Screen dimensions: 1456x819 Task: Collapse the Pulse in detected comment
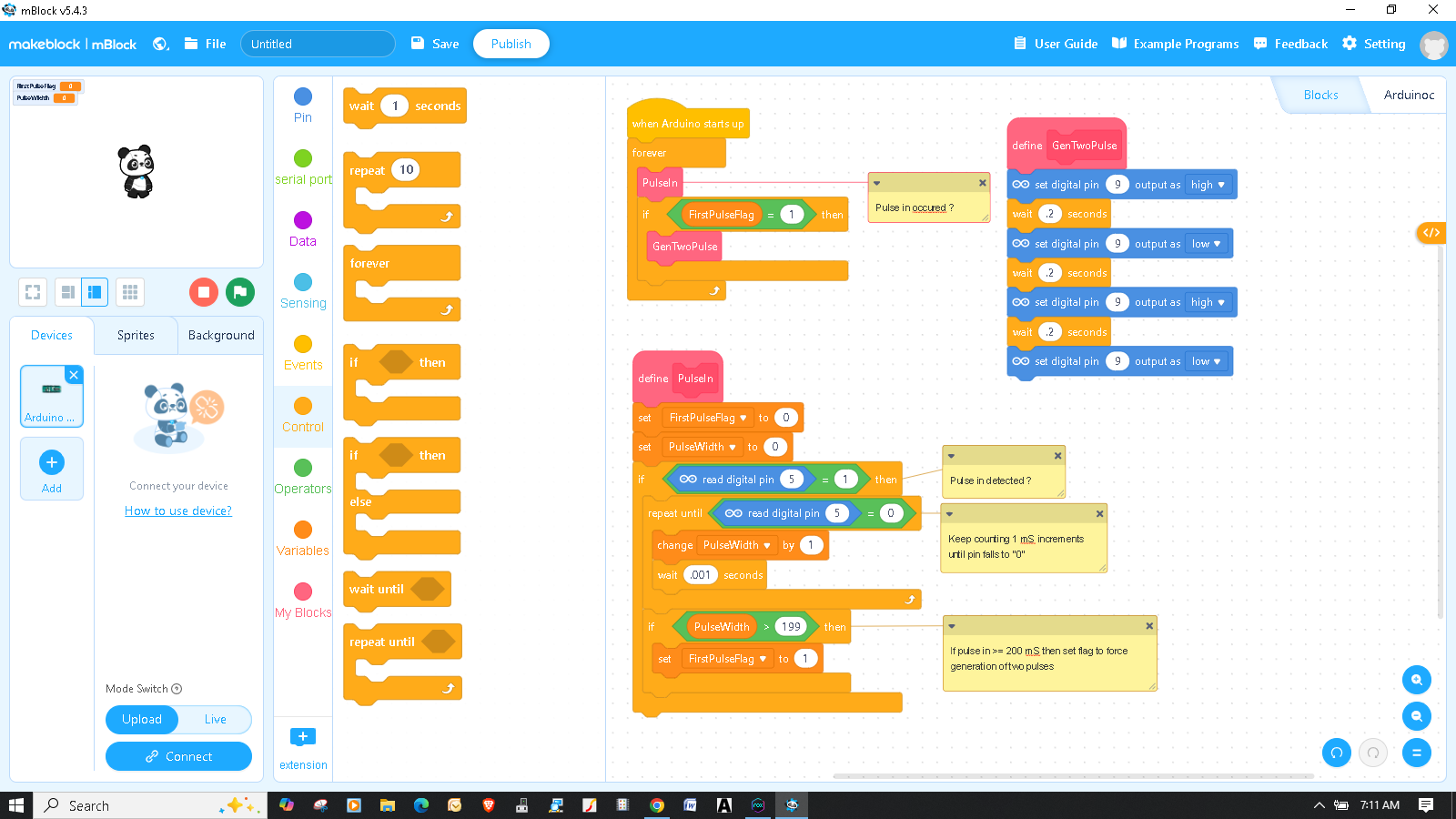[951, 456]
